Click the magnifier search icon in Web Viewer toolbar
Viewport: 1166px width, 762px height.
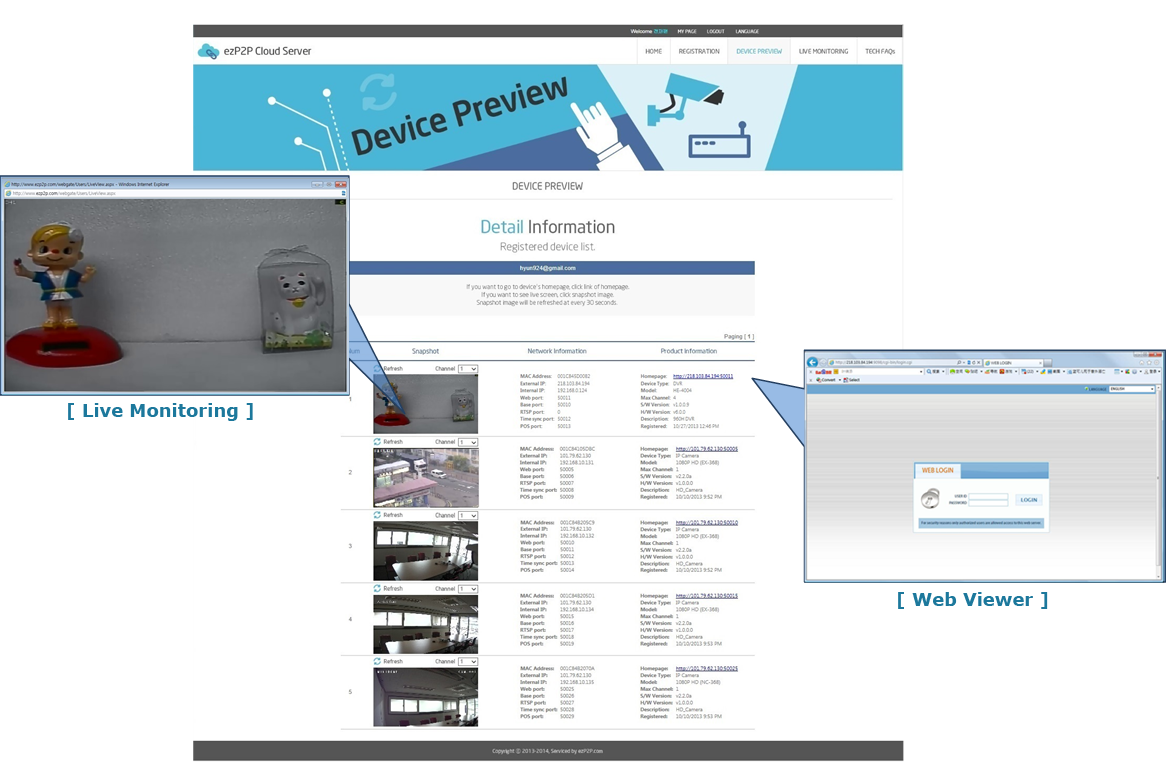pos(929,371)
